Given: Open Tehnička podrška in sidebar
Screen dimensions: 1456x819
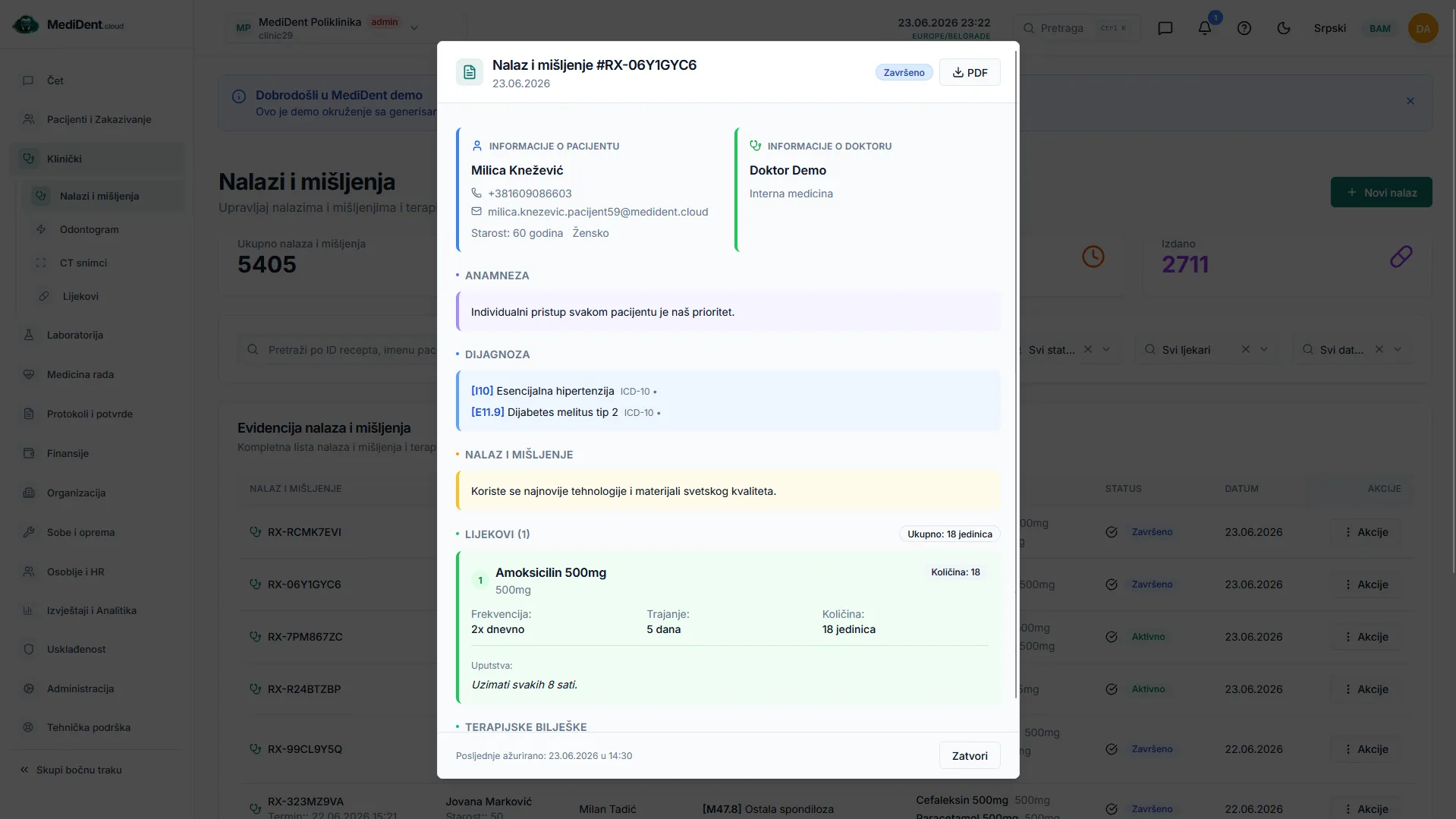Looking at the screenshot, I should [97, 727].
